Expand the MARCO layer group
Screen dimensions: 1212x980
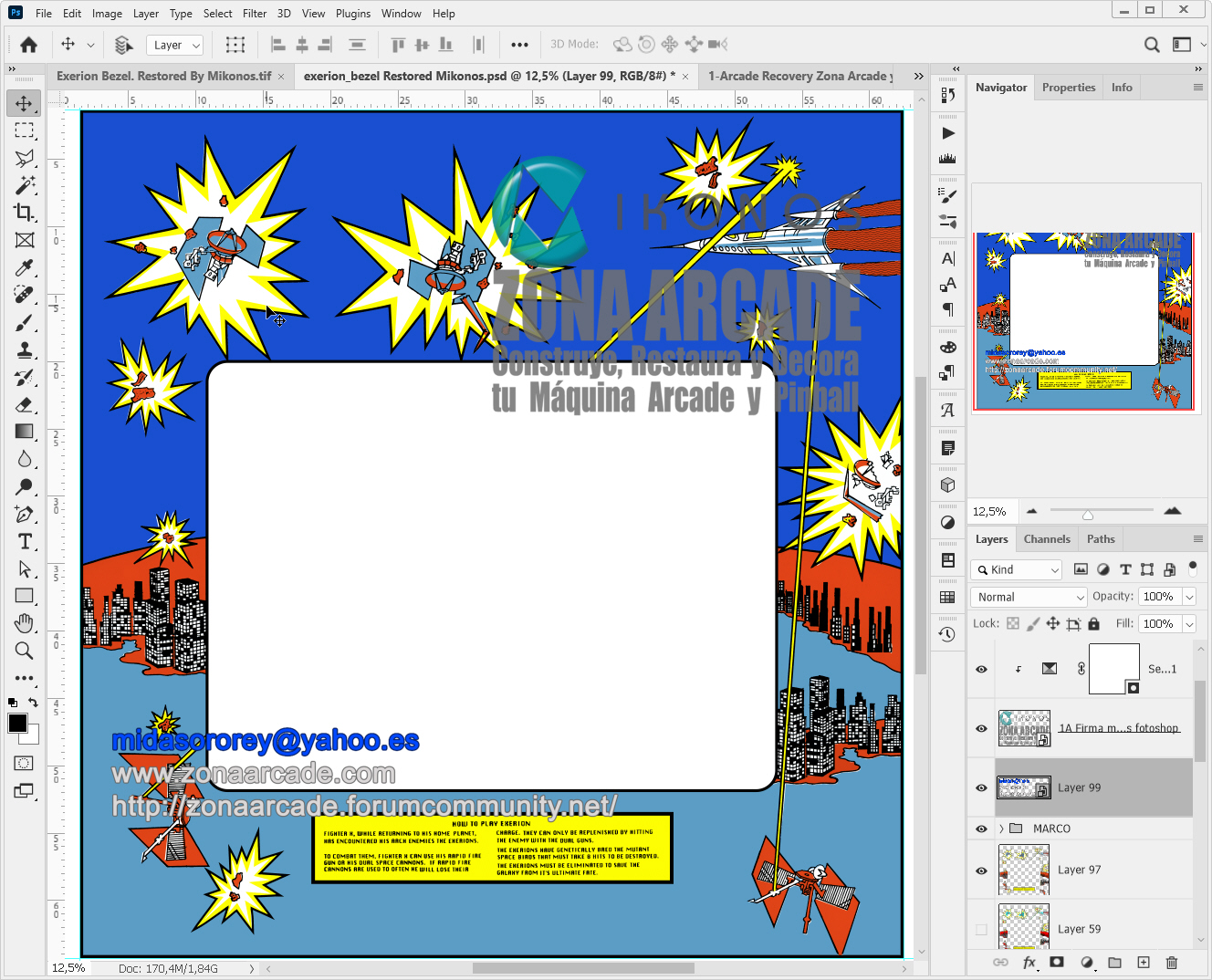(x=1001, y=829)
